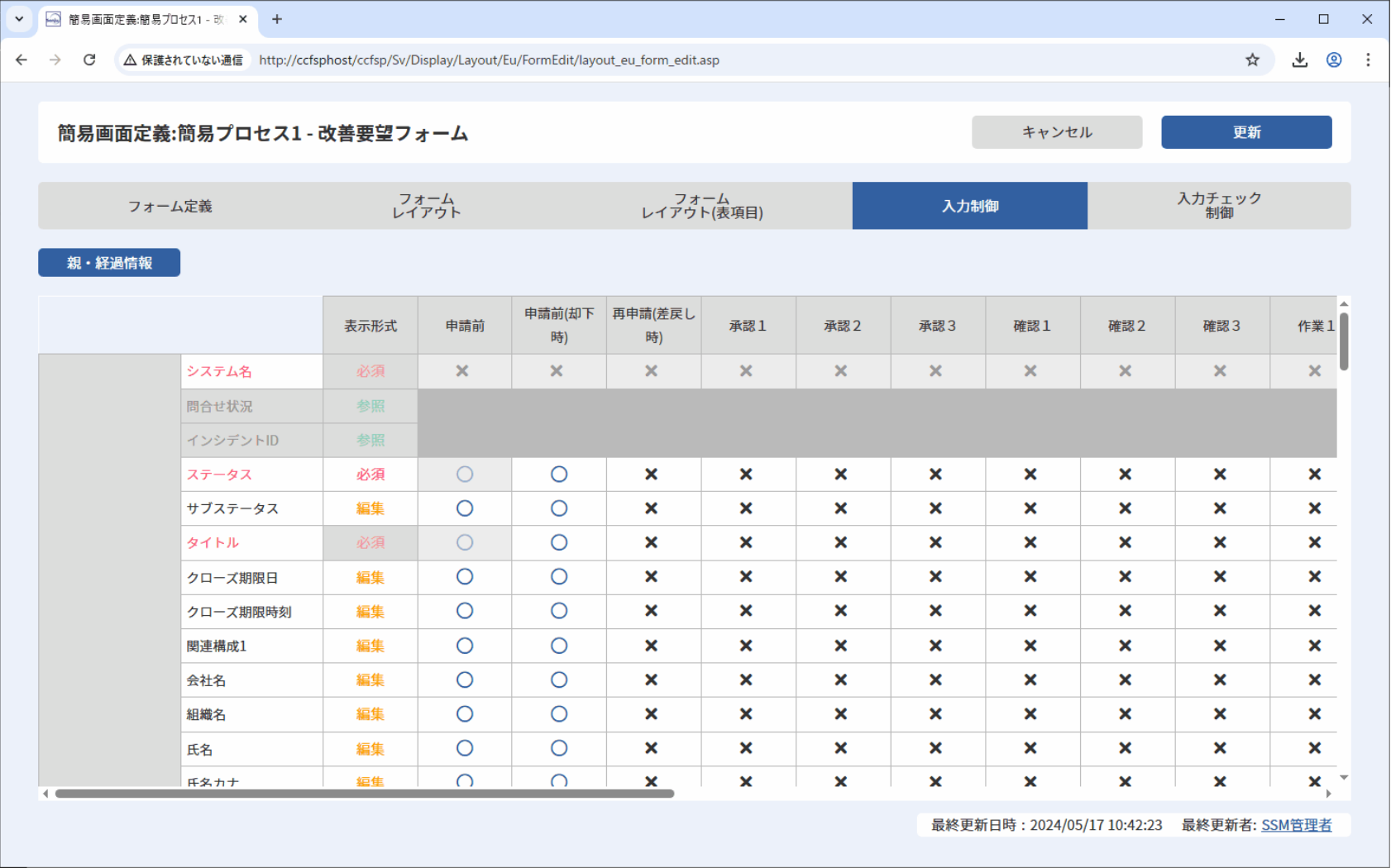
Task: Open the Chrome profile icon
Action: [x=1334, y=60]
